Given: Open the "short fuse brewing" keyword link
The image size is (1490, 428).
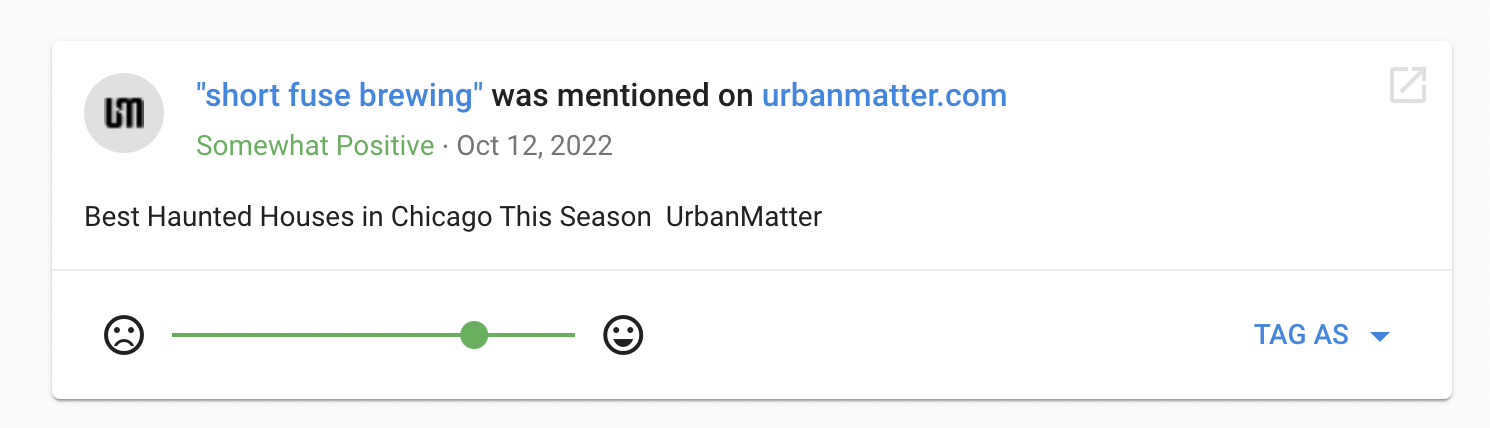Looking at the screenshot, I should coord(340,96).
